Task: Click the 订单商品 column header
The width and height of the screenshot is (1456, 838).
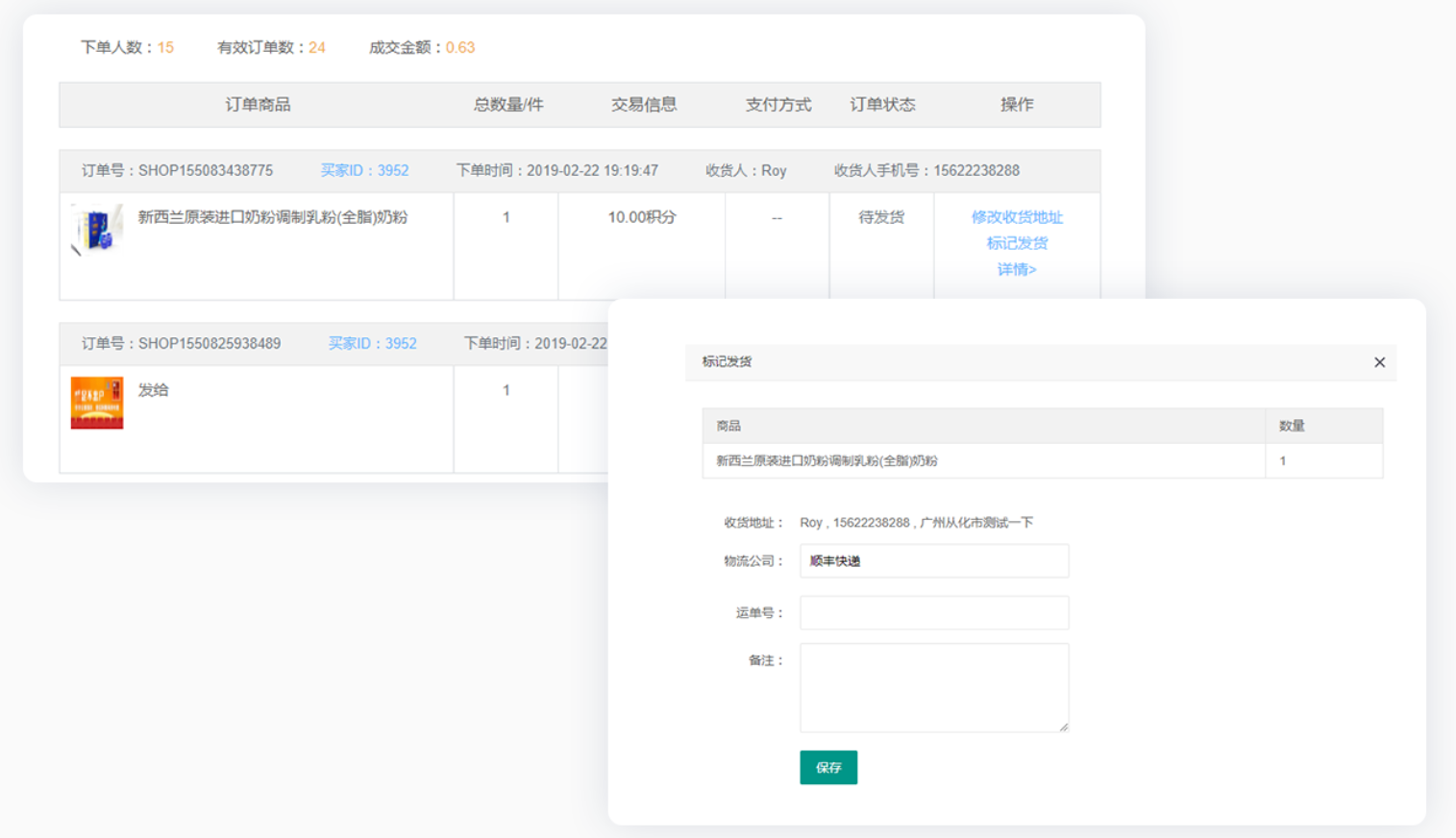Action: [x=258, y=105]
